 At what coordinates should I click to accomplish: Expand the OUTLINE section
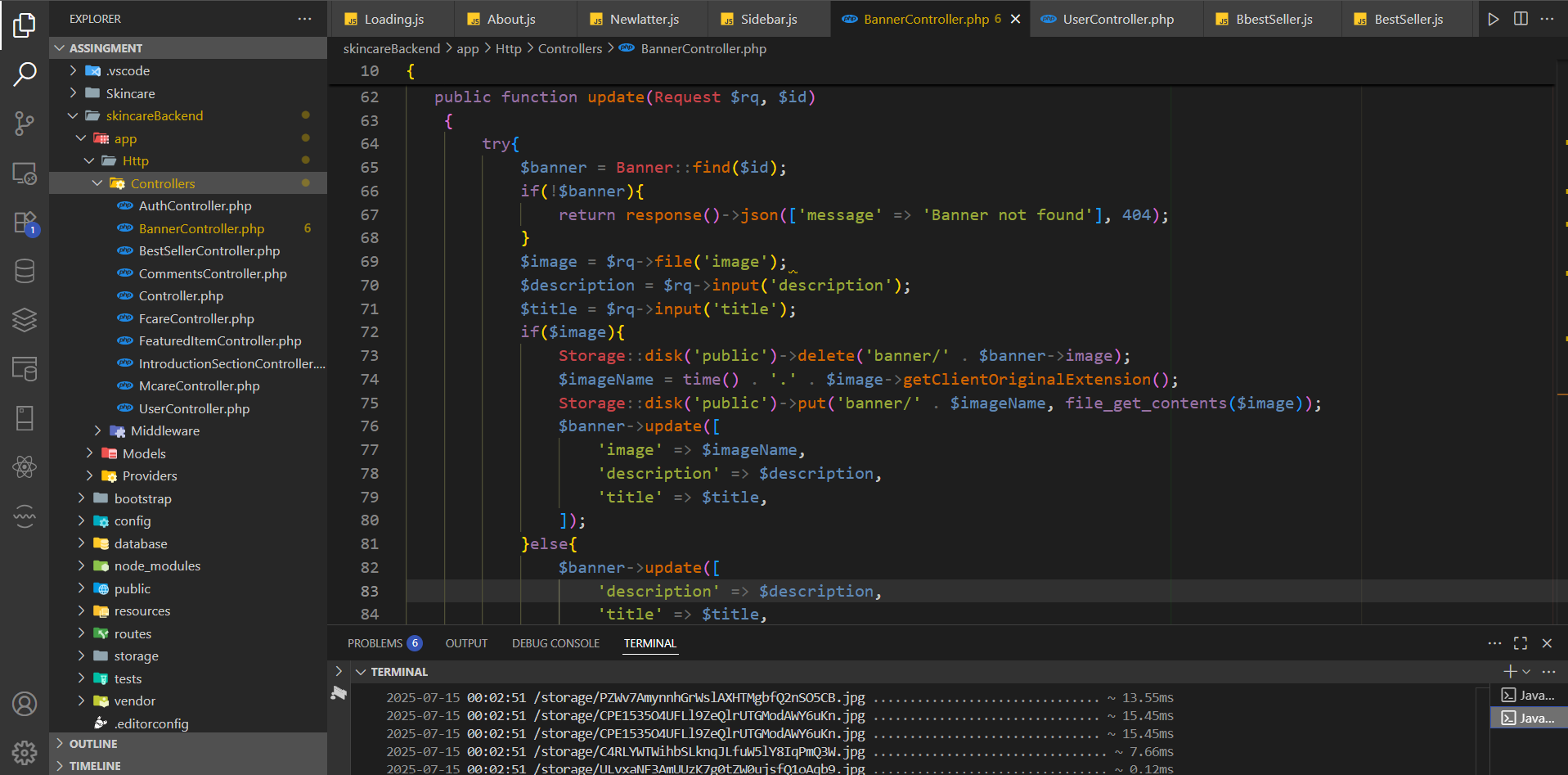tap(188, 744)
